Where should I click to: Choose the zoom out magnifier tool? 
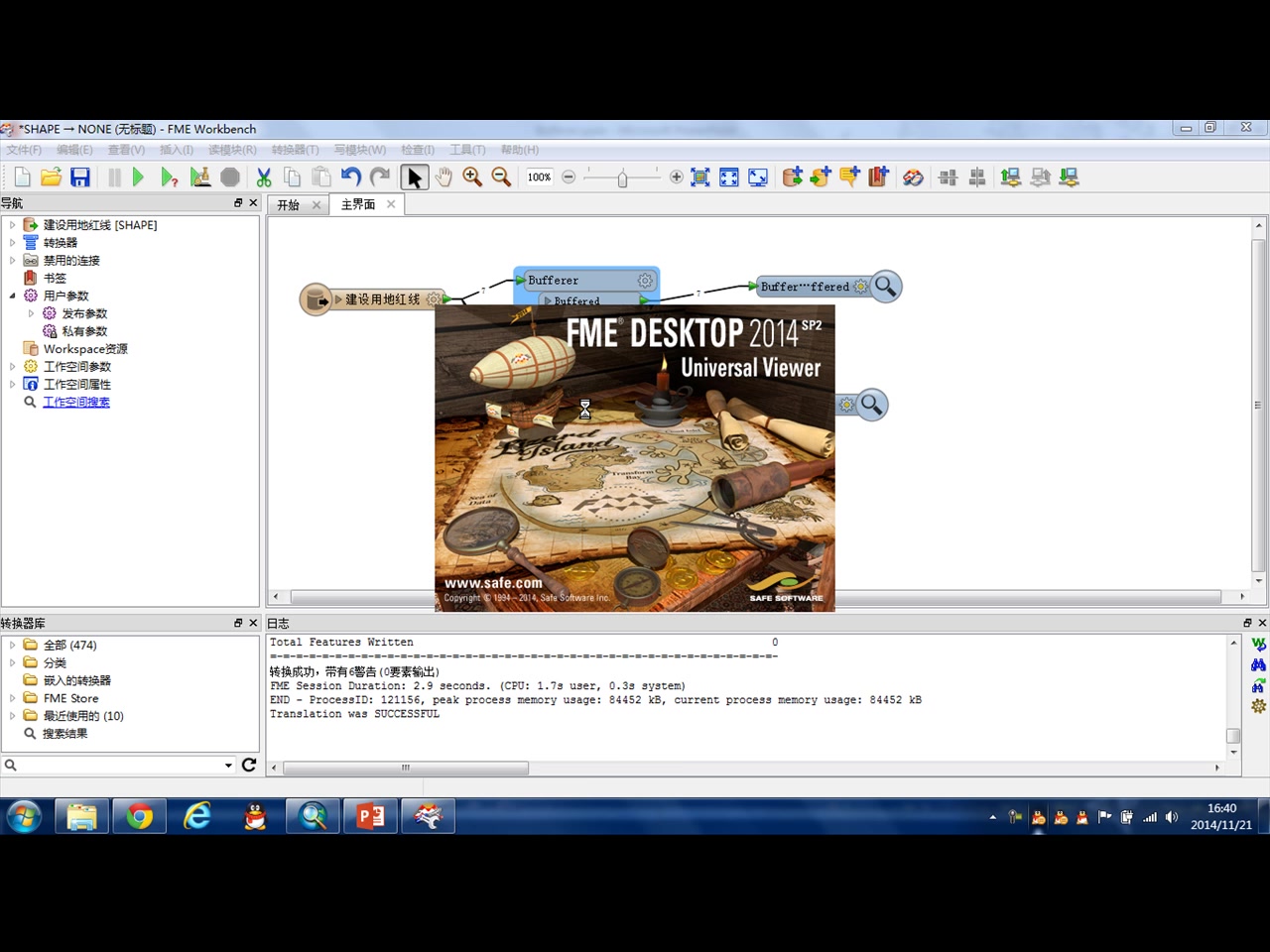tap(501, 177)
